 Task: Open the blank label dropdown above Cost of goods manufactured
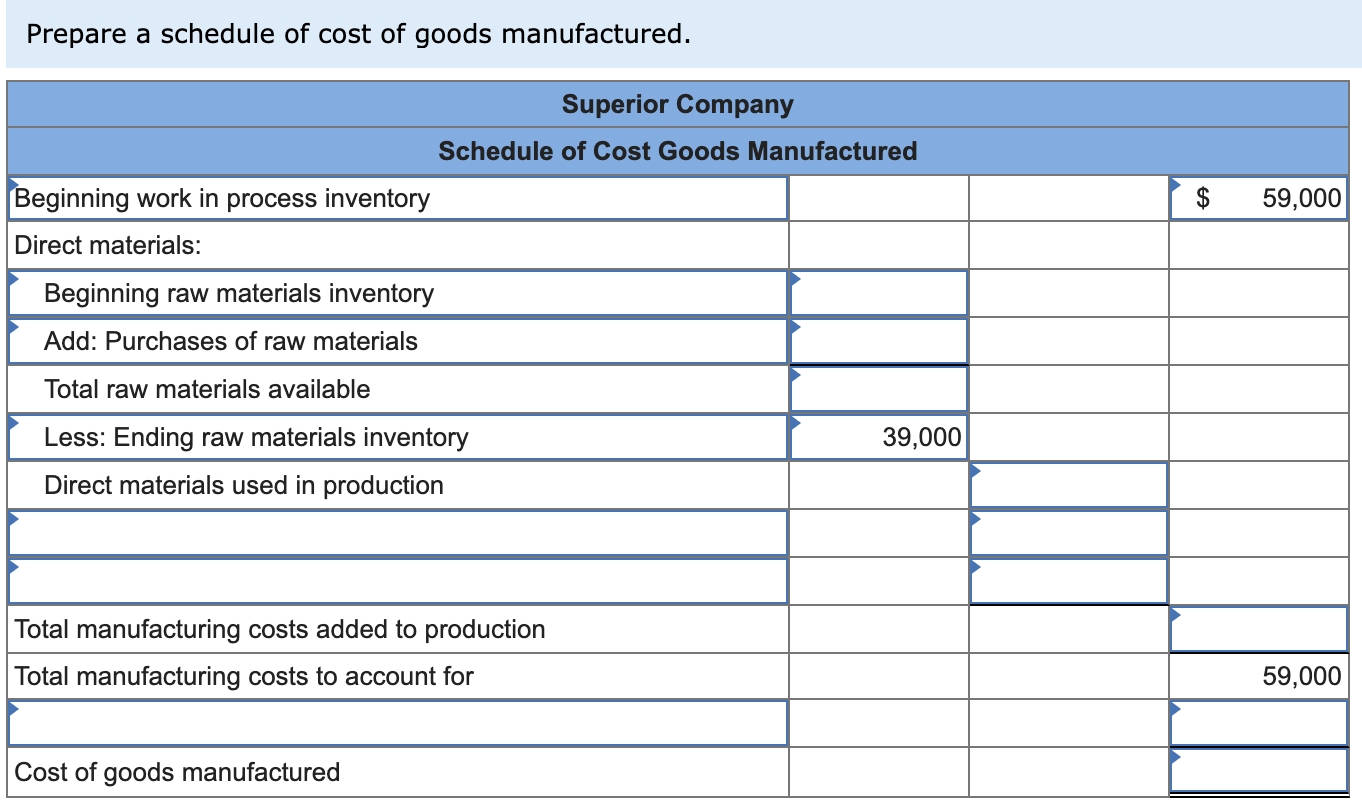(x=398, y=723)
